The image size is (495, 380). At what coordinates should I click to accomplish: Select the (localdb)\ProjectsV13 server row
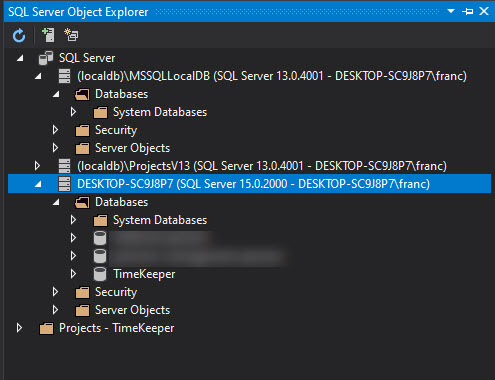262,166
